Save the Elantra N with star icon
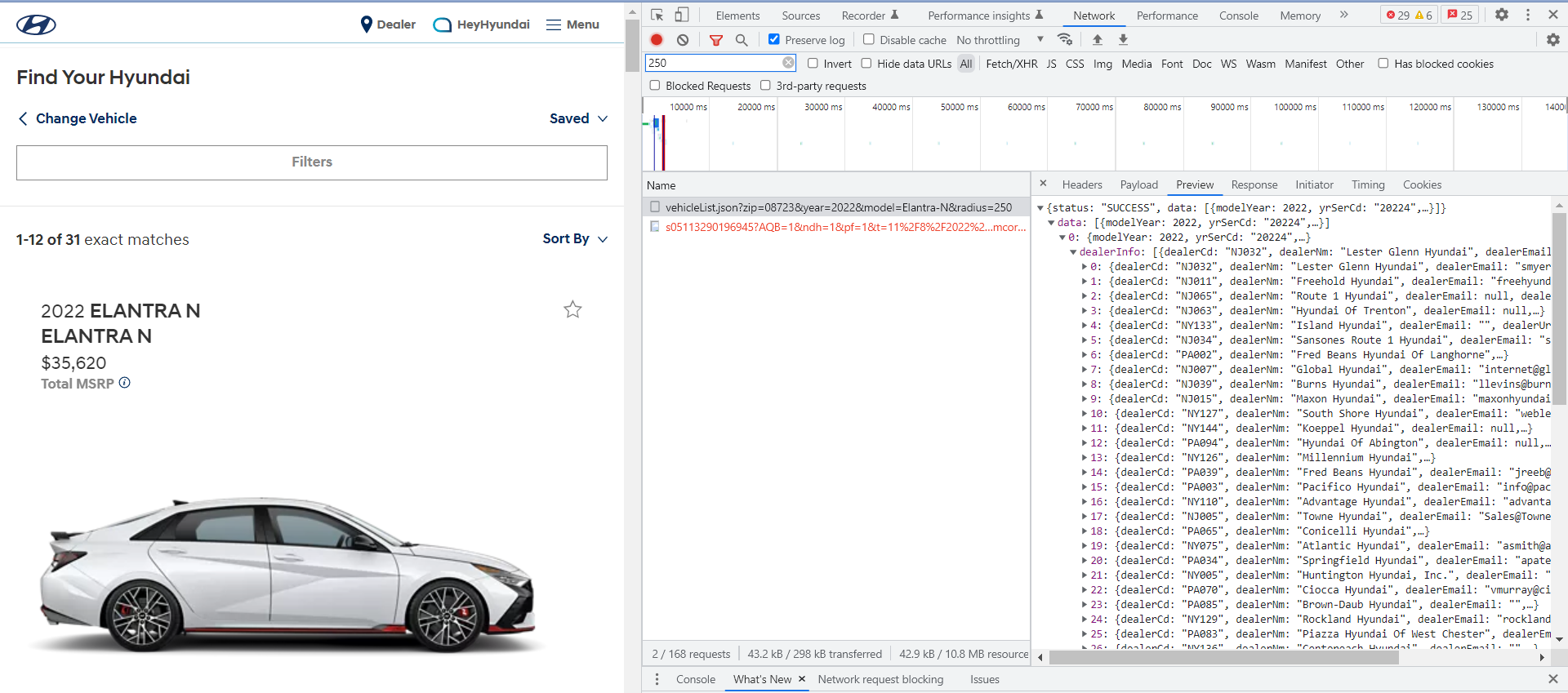This screenshot has width=1568, height=693. [x=572, y=309]
